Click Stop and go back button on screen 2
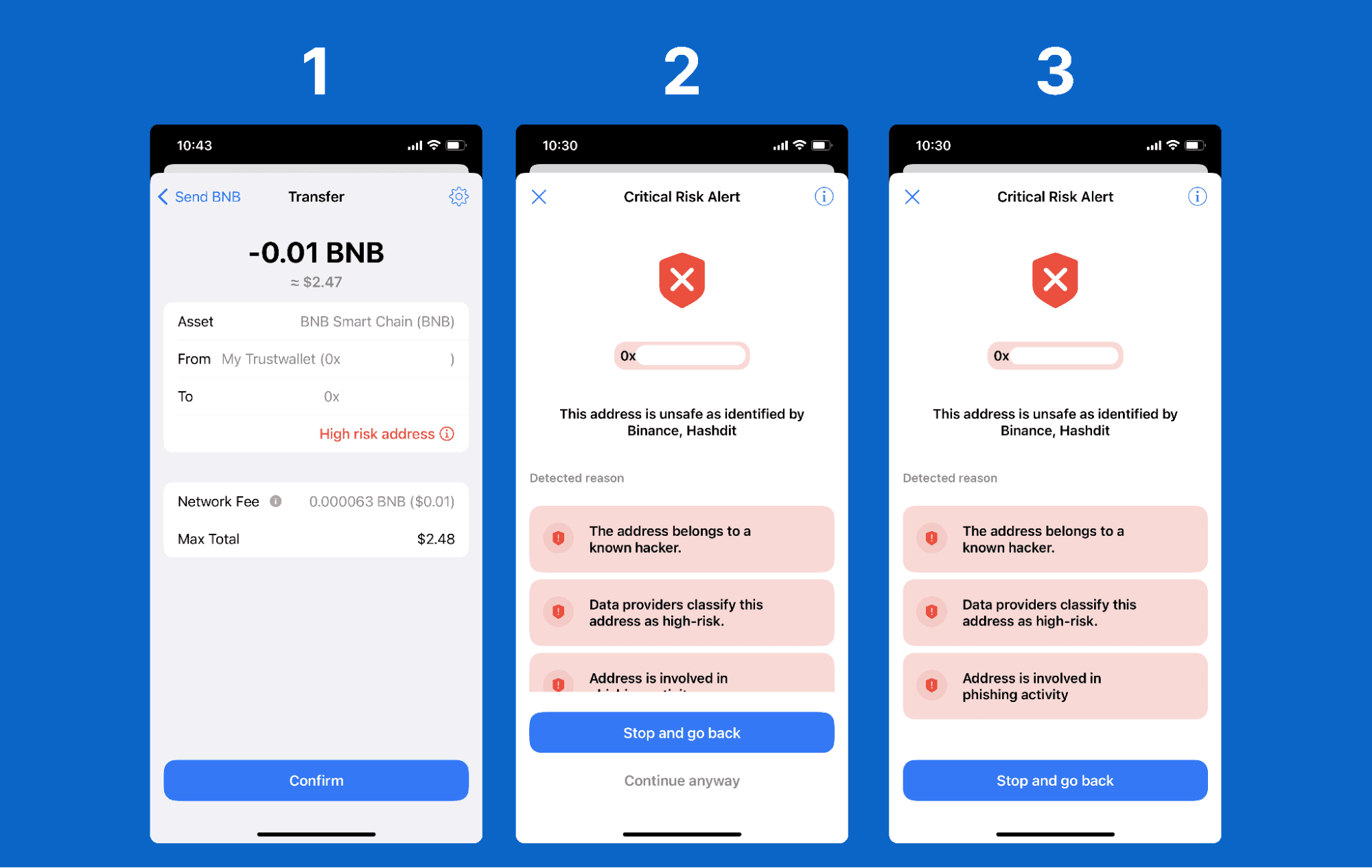Screen dimensions: 1372x868 tap(682, 722)
